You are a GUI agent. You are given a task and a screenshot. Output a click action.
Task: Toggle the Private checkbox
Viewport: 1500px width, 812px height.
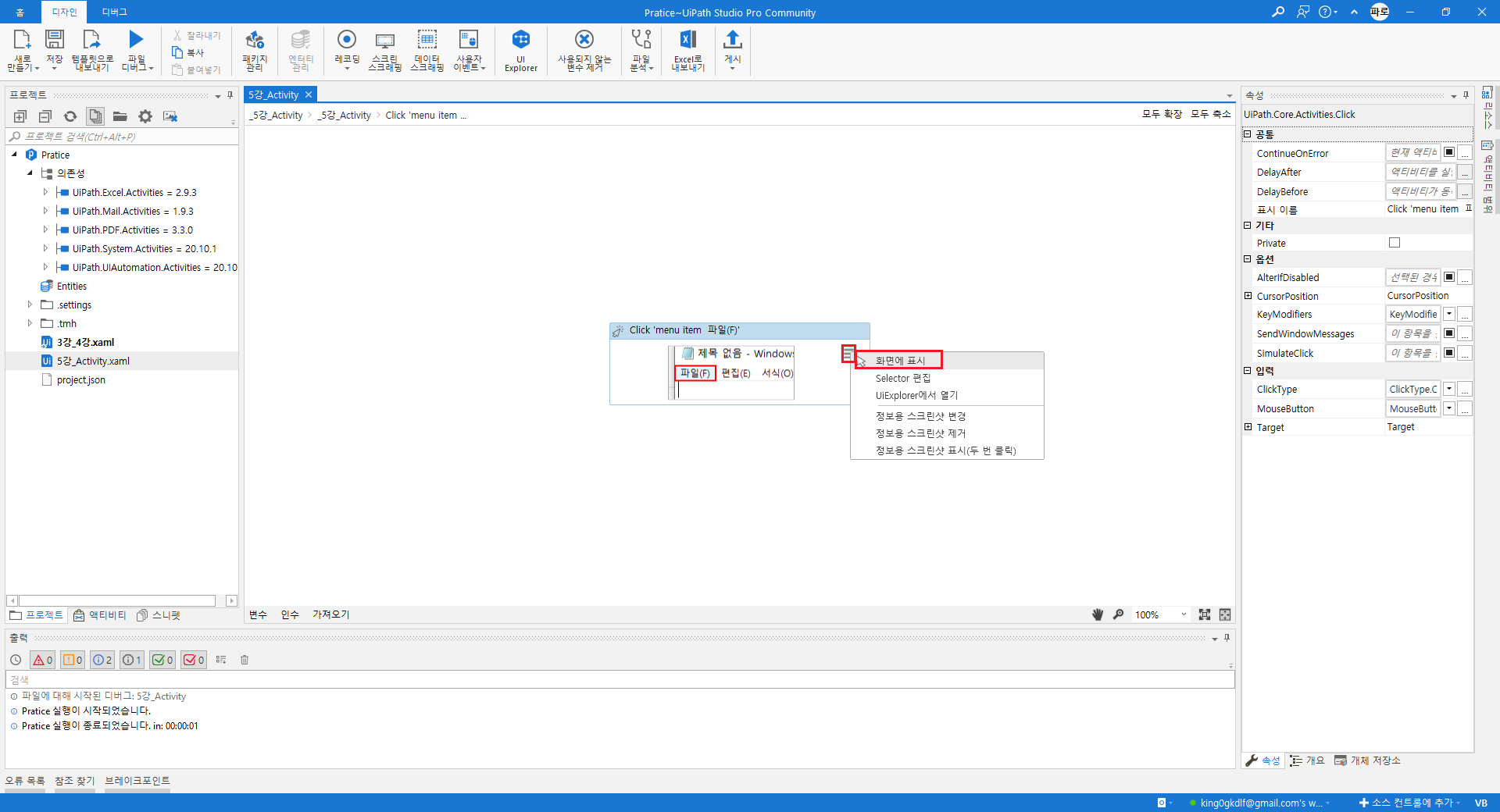pyautogui.click(x=1395, y=243)
